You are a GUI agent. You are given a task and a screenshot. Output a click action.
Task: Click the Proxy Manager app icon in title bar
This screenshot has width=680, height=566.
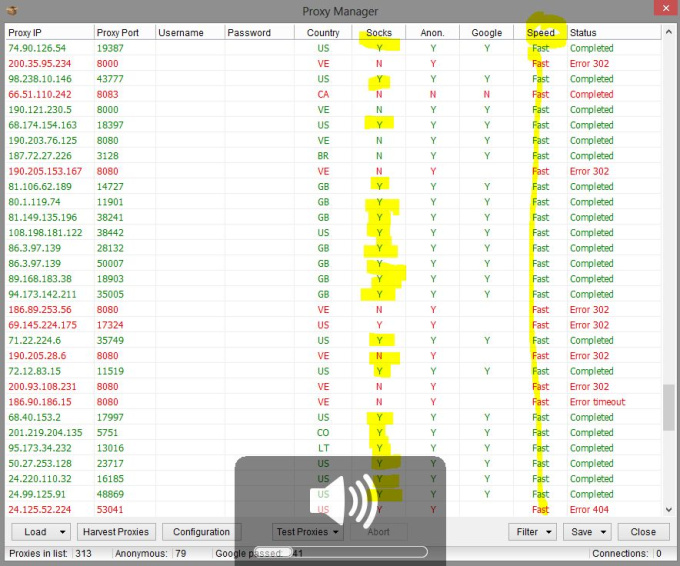click(13, 10)
